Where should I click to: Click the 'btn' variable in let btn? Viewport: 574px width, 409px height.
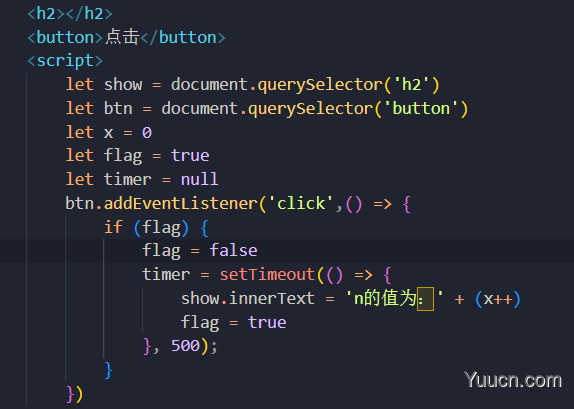pos(118,109)
